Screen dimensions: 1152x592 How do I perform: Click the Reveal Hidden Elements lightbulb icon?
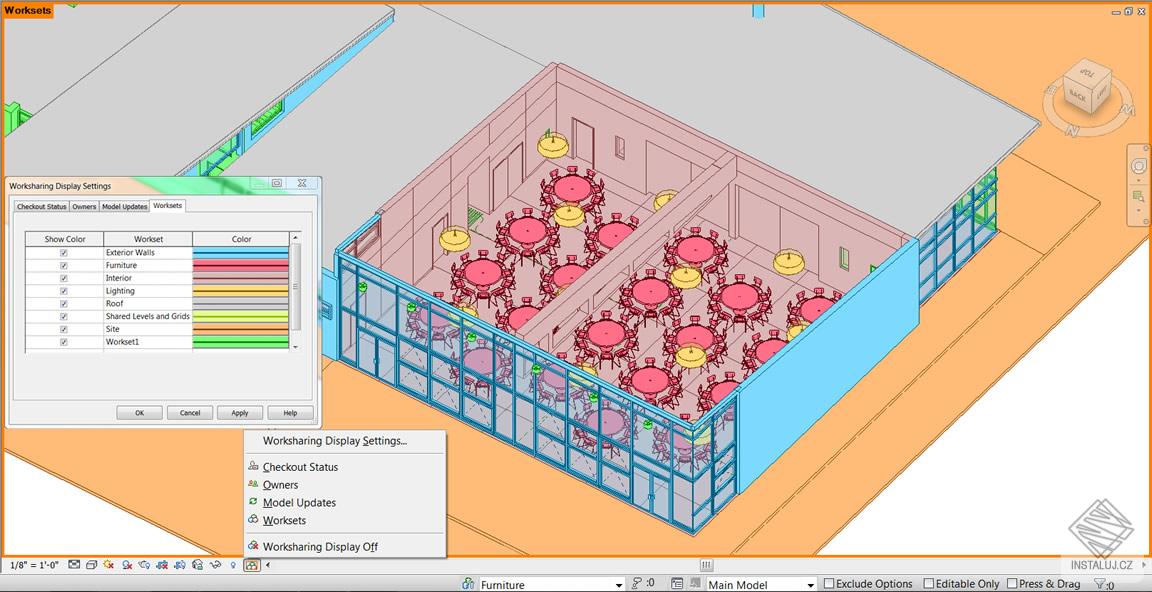(x=234, y=565)
